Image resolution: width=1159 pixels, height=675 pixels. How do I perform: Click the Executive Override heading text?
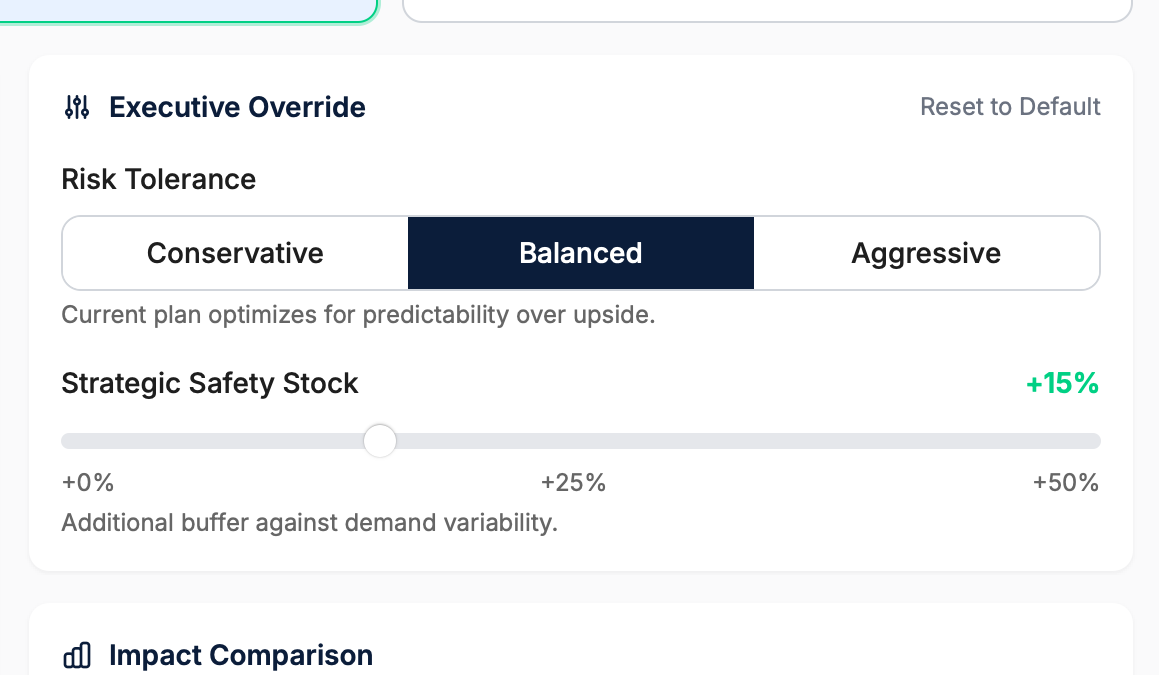click(237, 107)
